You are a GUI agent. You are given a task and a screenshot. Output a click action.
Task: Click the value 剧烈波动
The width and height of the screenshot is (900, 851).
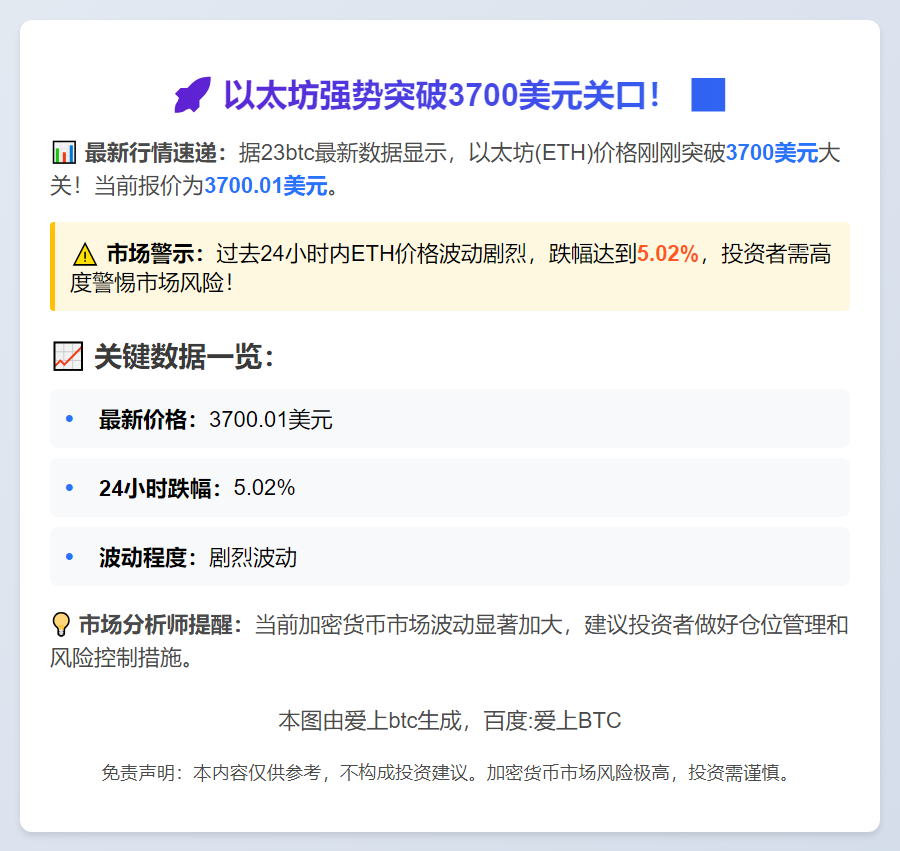[253, 557]
